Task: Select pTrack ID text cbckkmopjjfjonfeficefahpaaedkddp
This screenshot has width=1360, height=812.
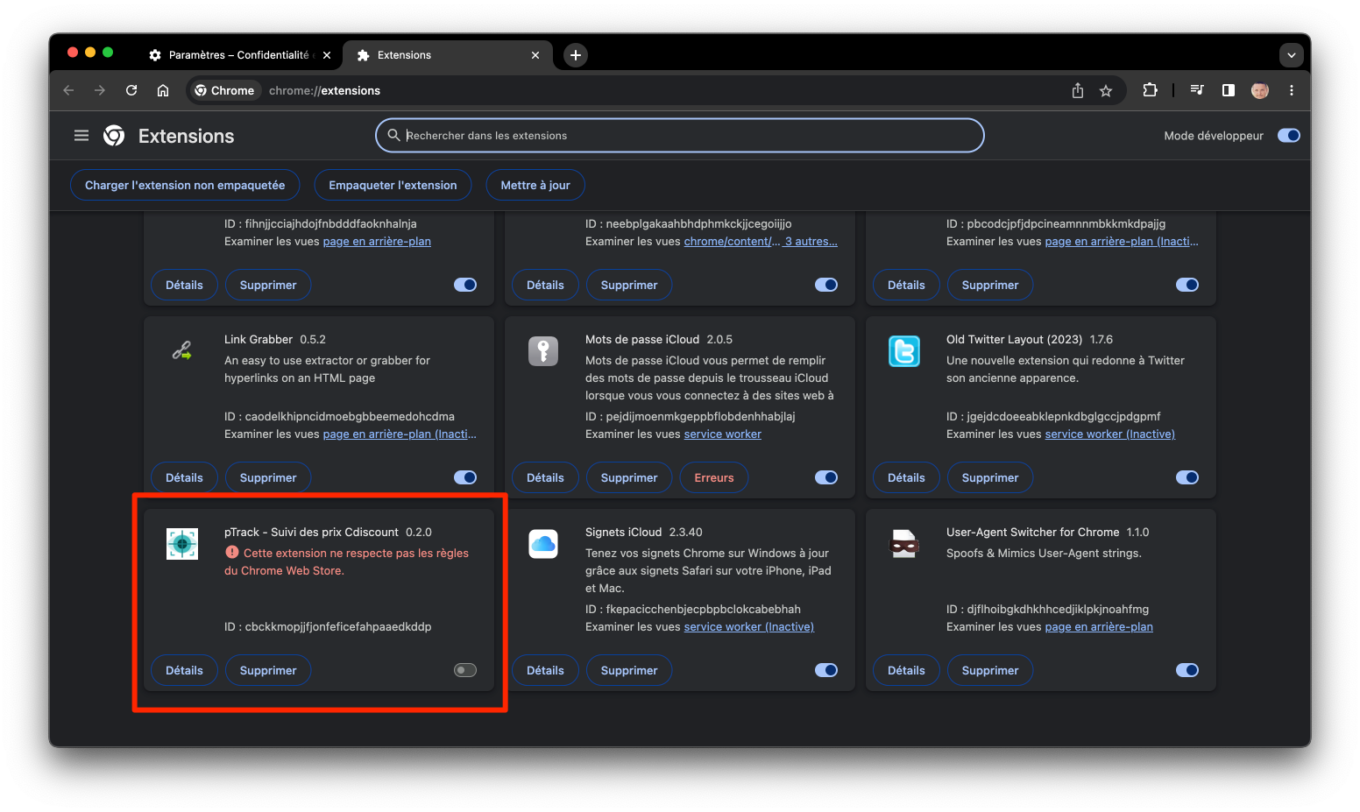Action: 338,627
